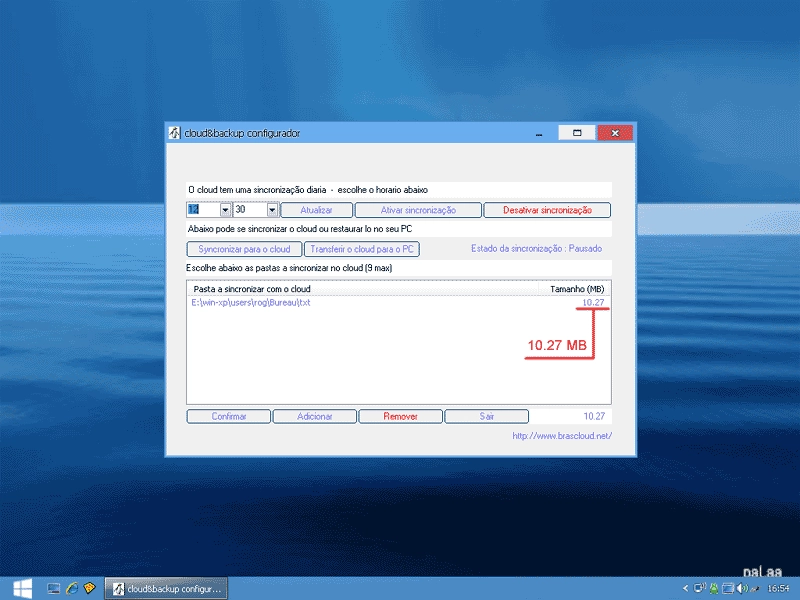Open the Windows Start button
Viewport: 800px width, 600px height.
[x=22, y=589]
